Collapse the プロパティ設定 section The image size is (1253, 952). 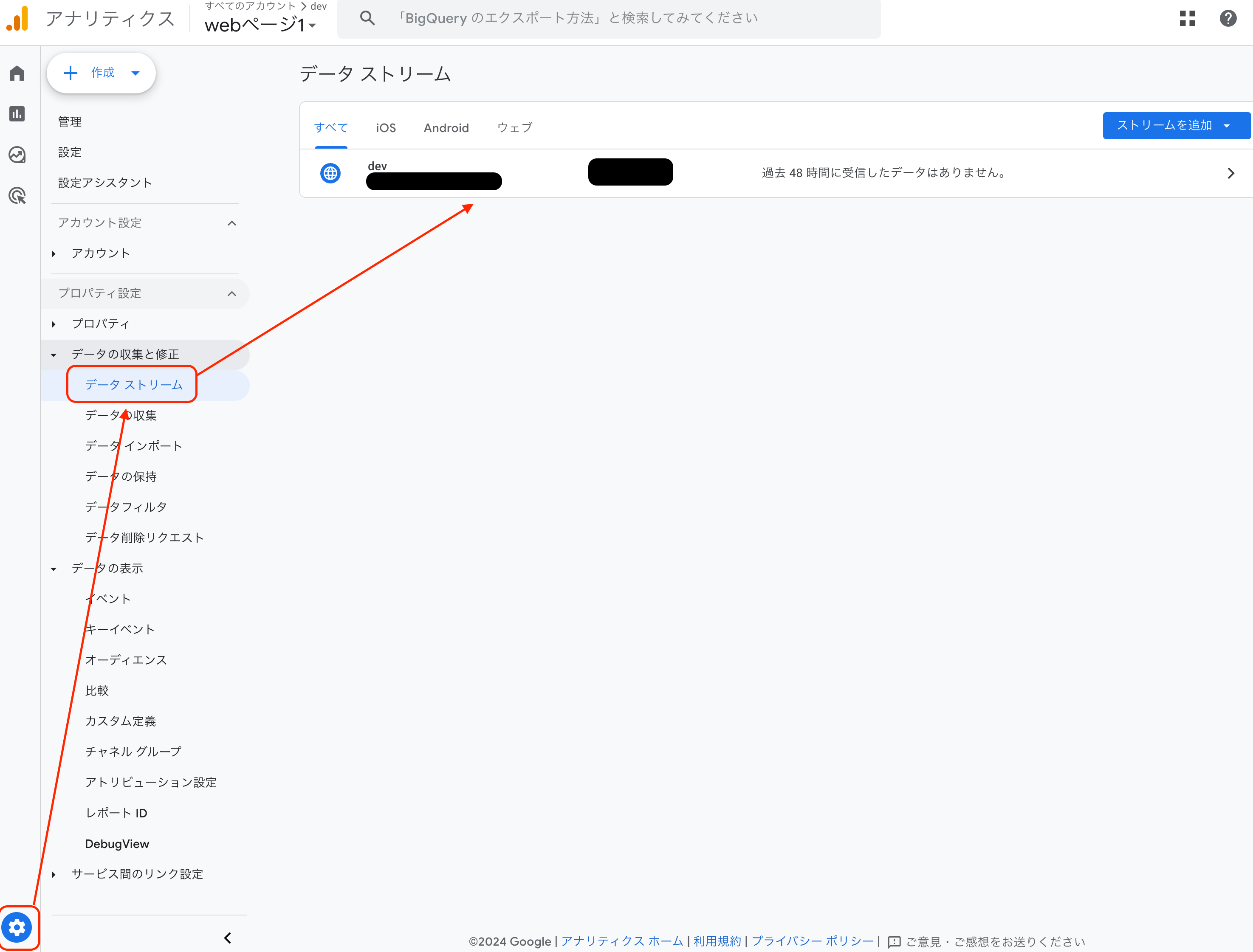click(232, 293)
